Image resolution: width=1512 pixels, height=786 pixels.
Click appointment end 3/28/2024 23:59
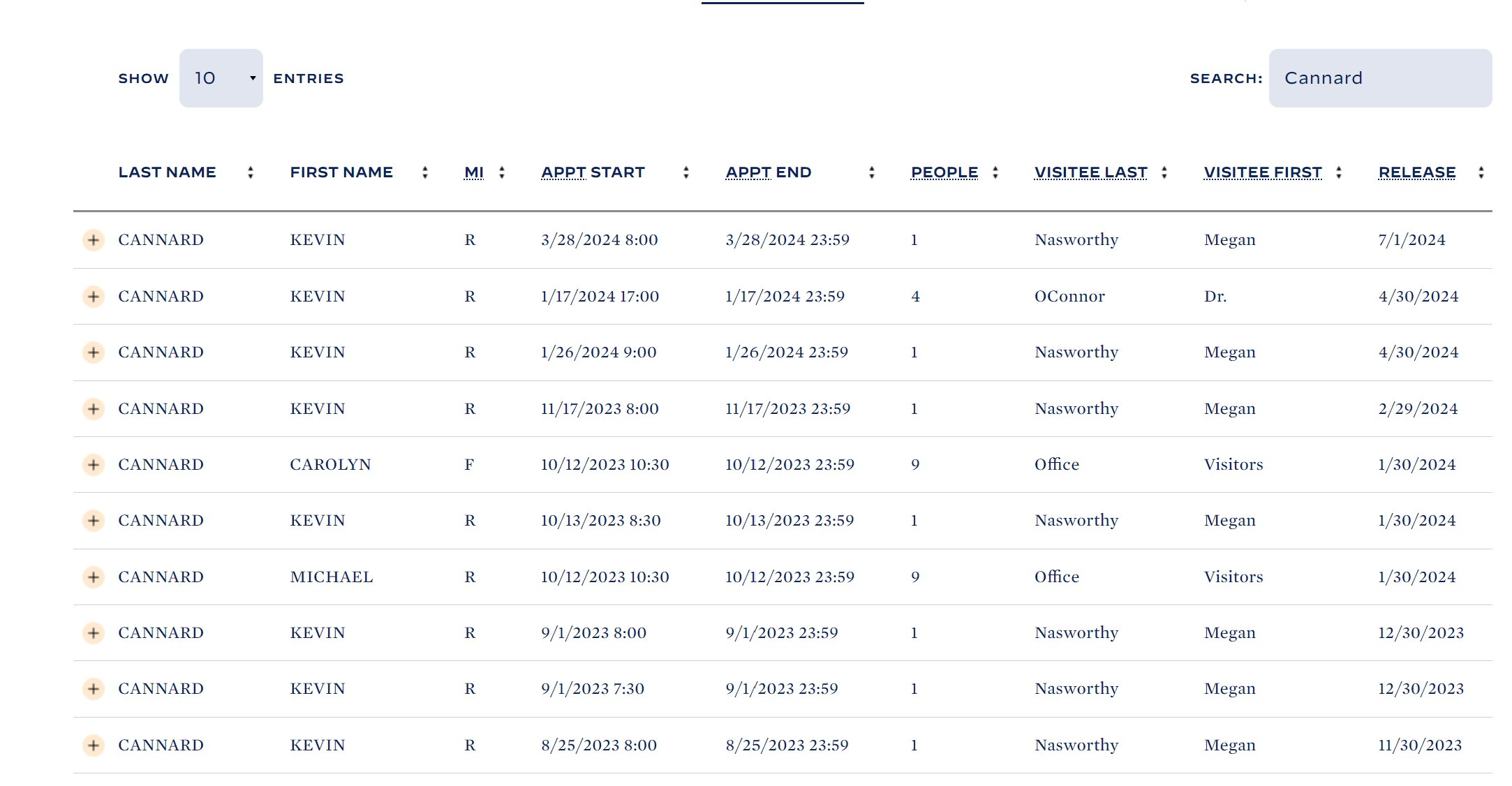pyautogui.click(x=787, y=240)
